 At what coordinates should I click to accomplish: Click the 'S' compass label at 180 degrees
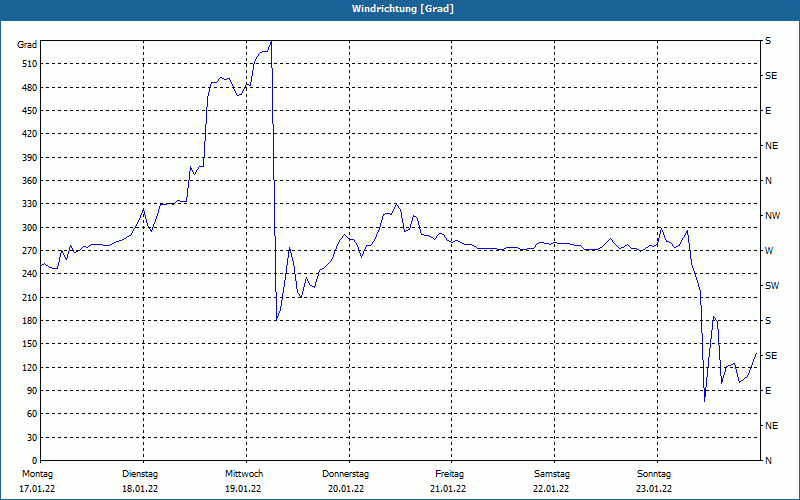click(x=768, y=321)
